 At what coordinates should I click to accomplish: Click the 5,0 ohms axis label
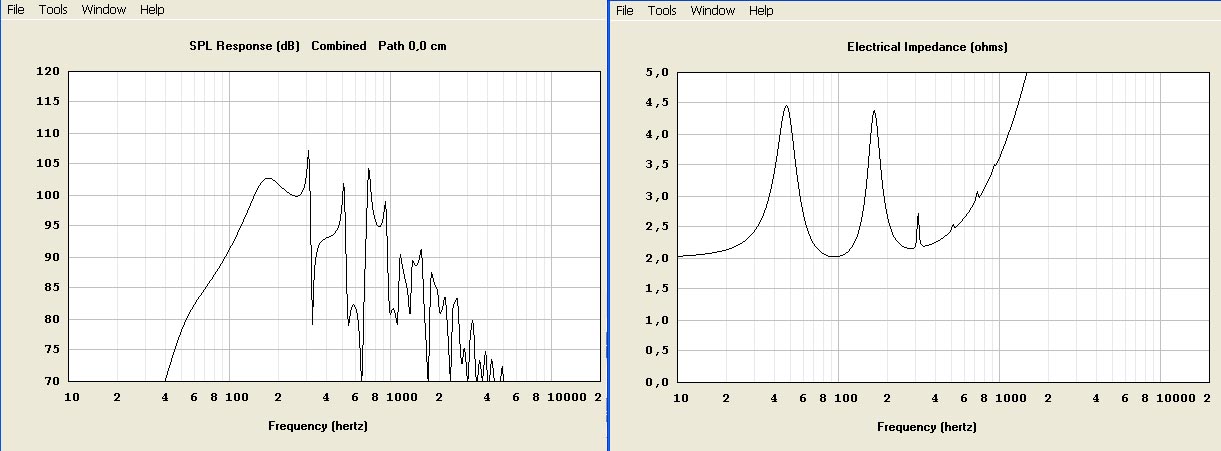(x=656, y=72)
